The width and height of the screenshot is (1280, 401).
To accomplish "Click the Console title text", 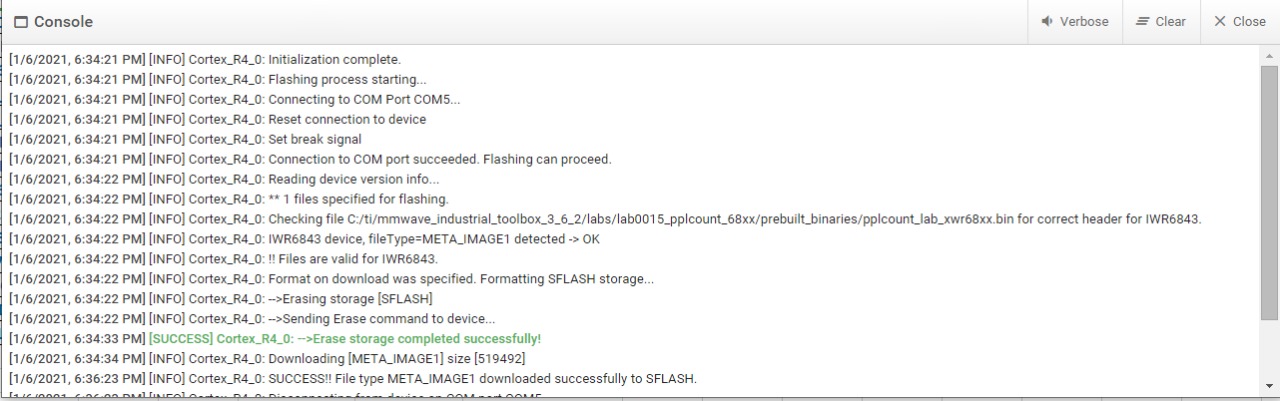I will tap(63, 22).
